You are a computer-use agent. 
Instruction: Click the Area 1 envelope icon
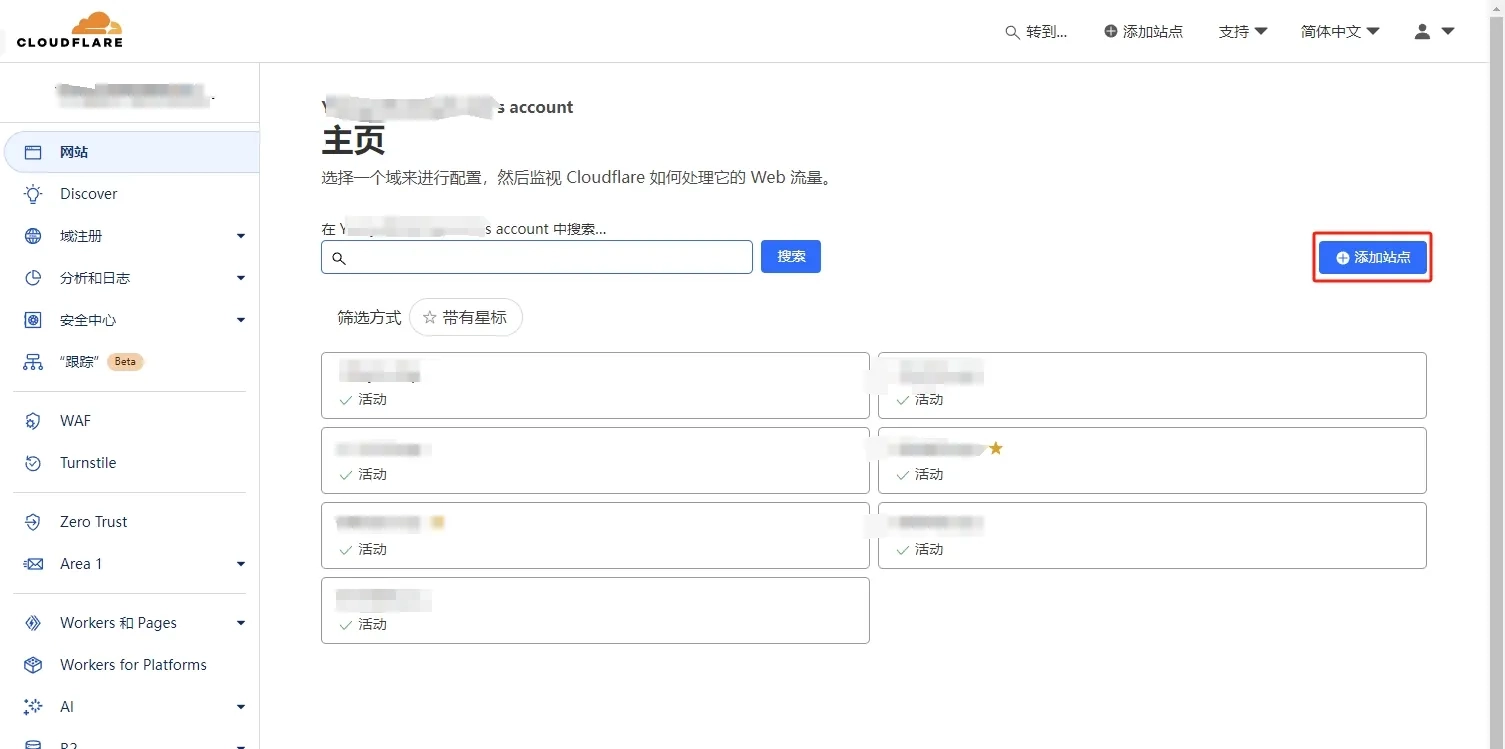pyautogui.click(x=33, y=564)
